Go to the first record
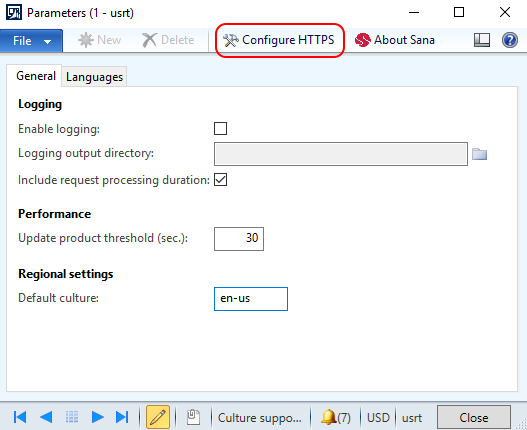The width and height of the screenshot is (527, 430). [x=20, y=417]
